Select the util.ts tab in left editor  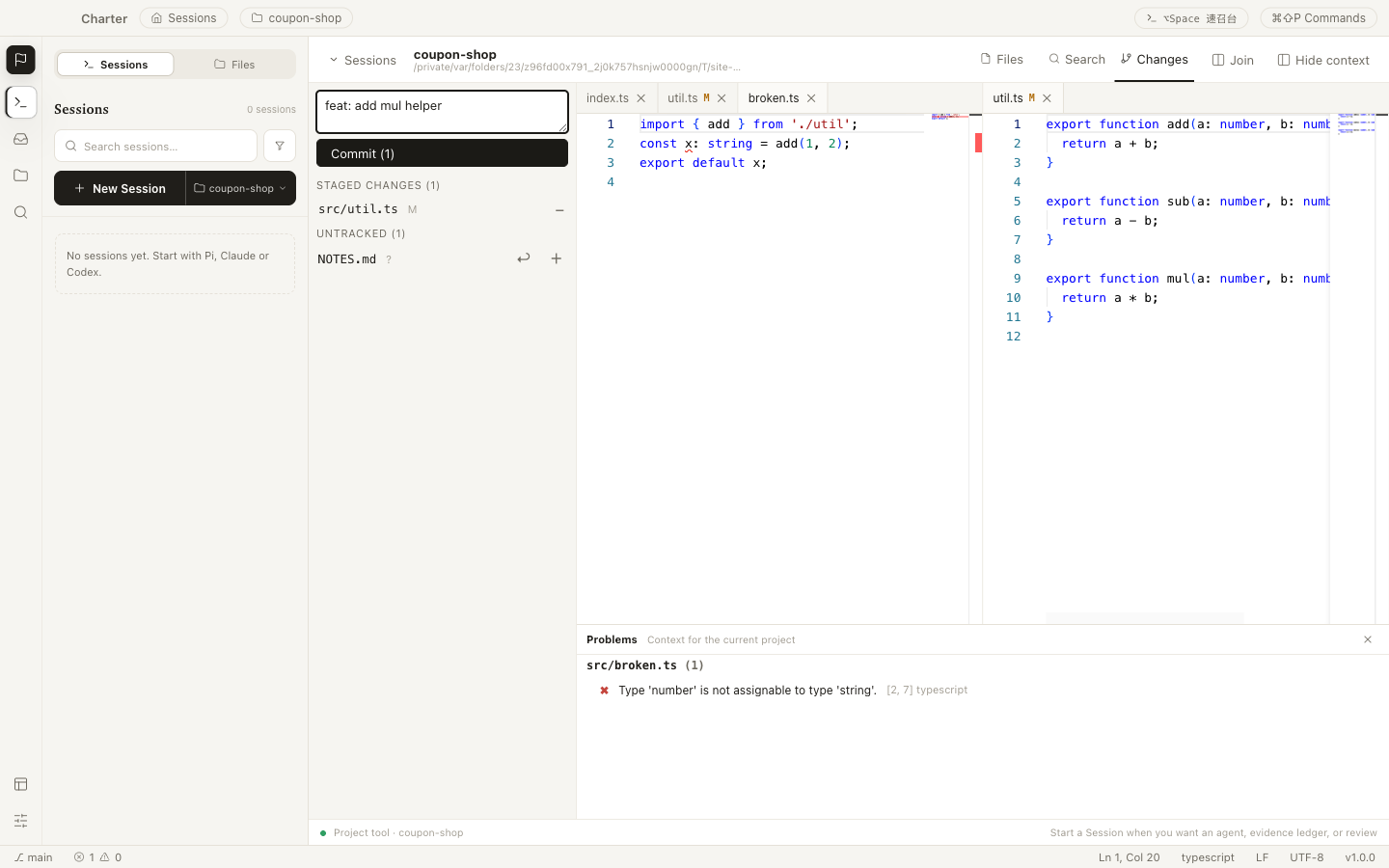click(683, 98)
